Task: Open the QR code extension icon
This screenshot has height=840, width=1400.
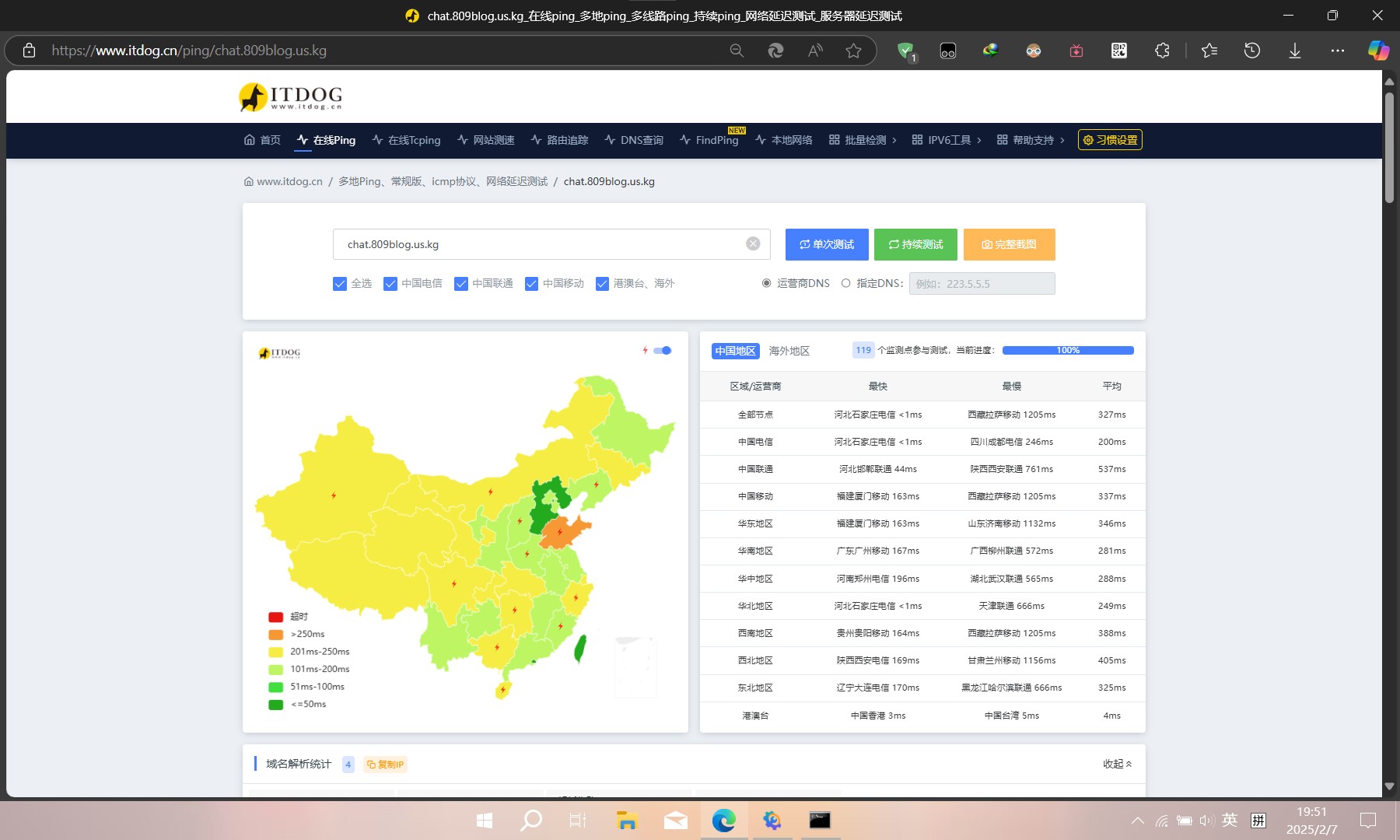Action: coord(1119,51)
